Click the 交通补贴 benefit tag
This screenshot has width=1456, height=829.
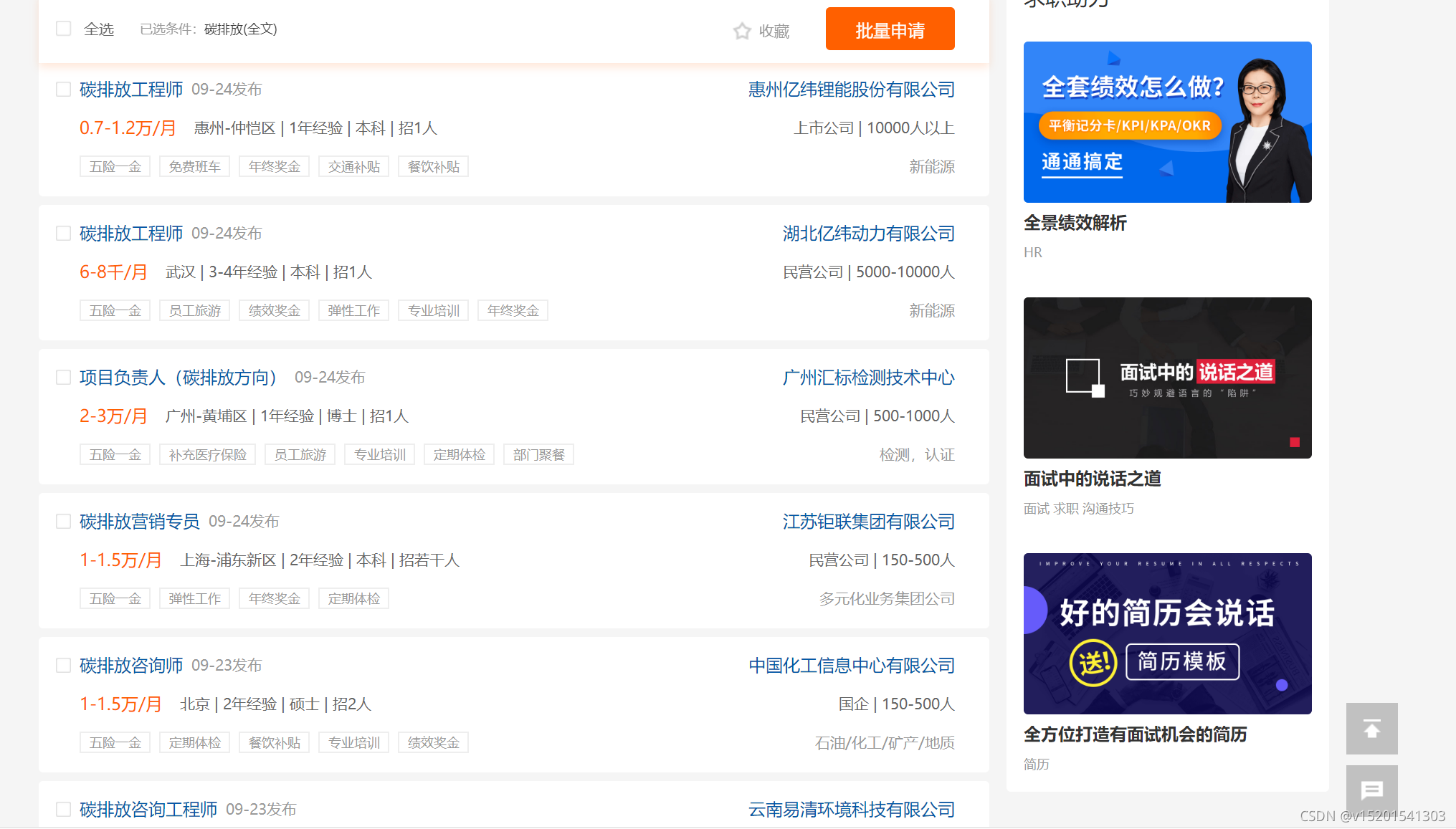(353, 166)
